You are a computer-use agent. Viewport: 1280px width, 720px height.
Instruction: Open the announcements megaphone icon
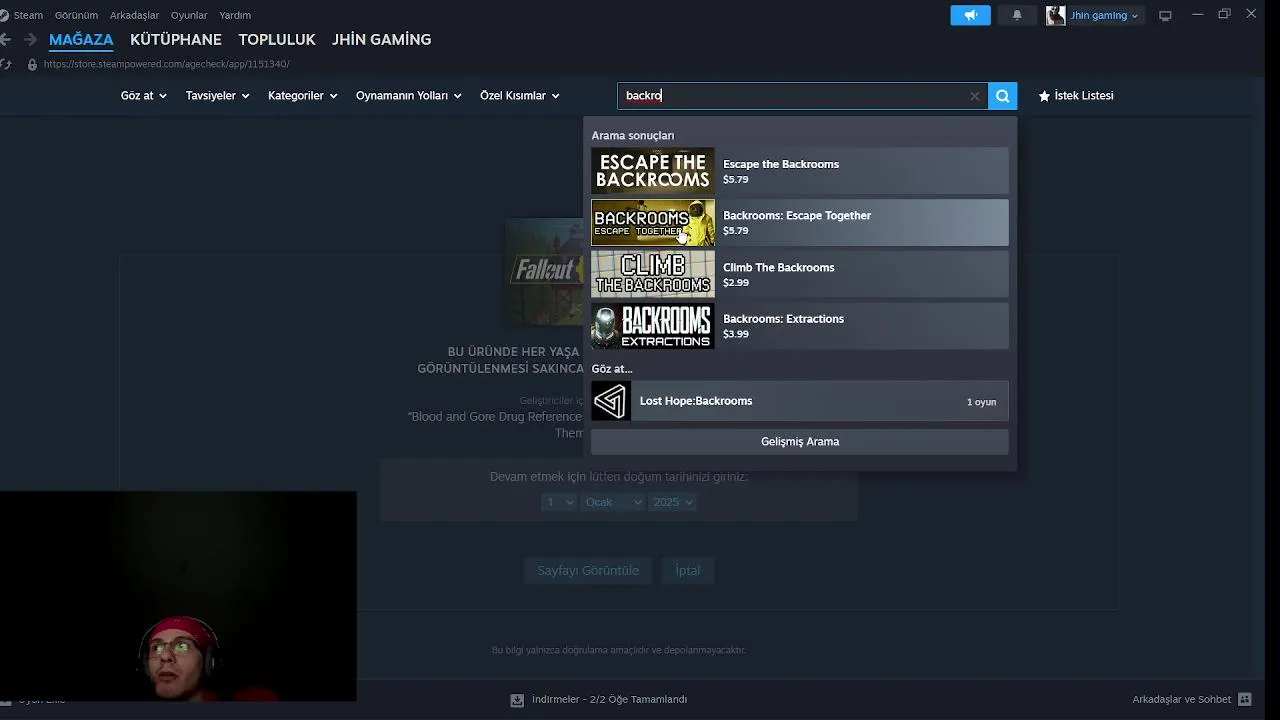click(x=970, y=15)
